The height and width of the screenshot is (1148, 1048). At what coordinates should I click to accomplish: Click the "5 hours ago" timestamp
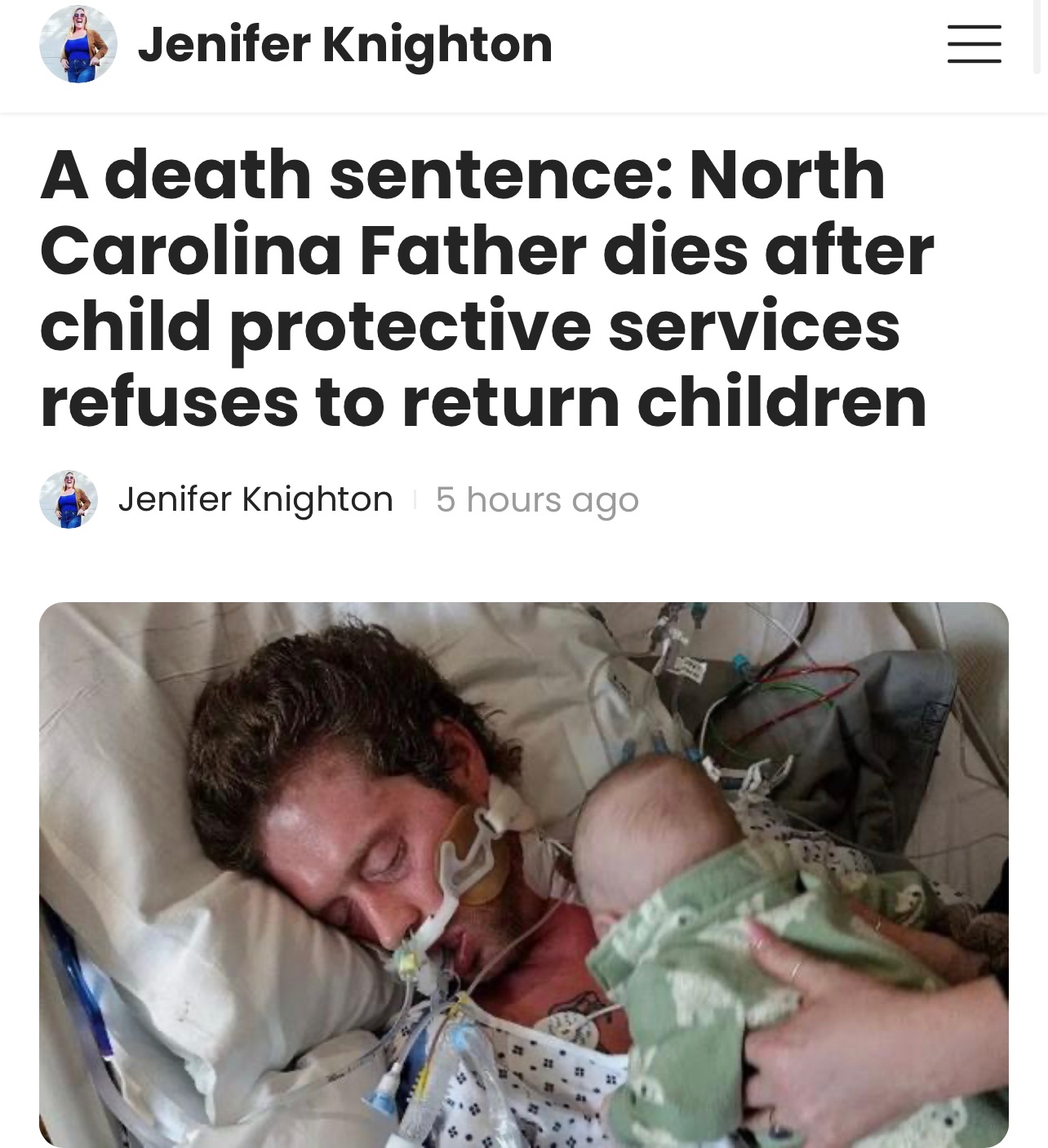pyautogui.click(x=537, y=499)
